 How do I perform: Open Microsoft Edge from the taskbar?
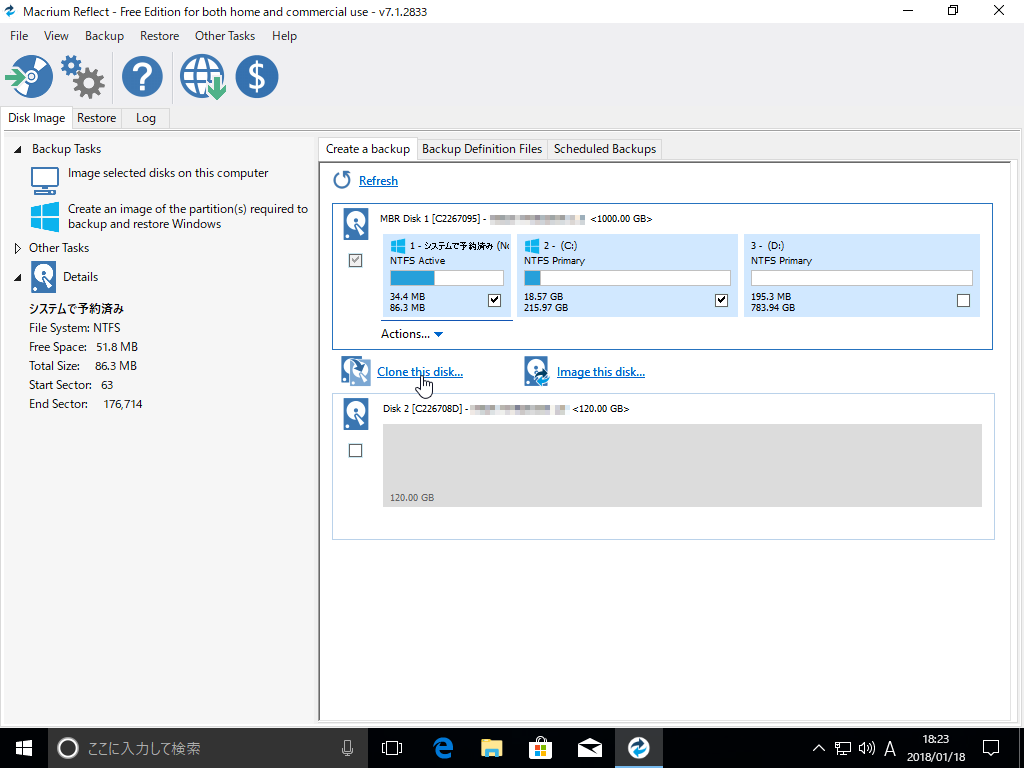point(443,748)
